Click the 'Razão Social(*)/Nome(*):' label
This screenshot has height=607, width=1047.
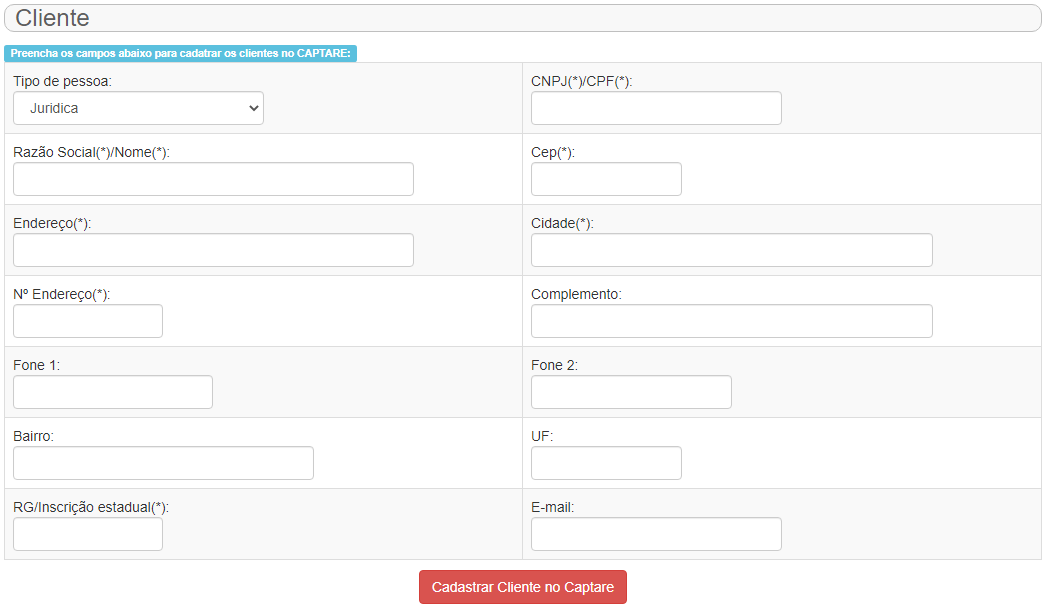click(x=91, y=152)
